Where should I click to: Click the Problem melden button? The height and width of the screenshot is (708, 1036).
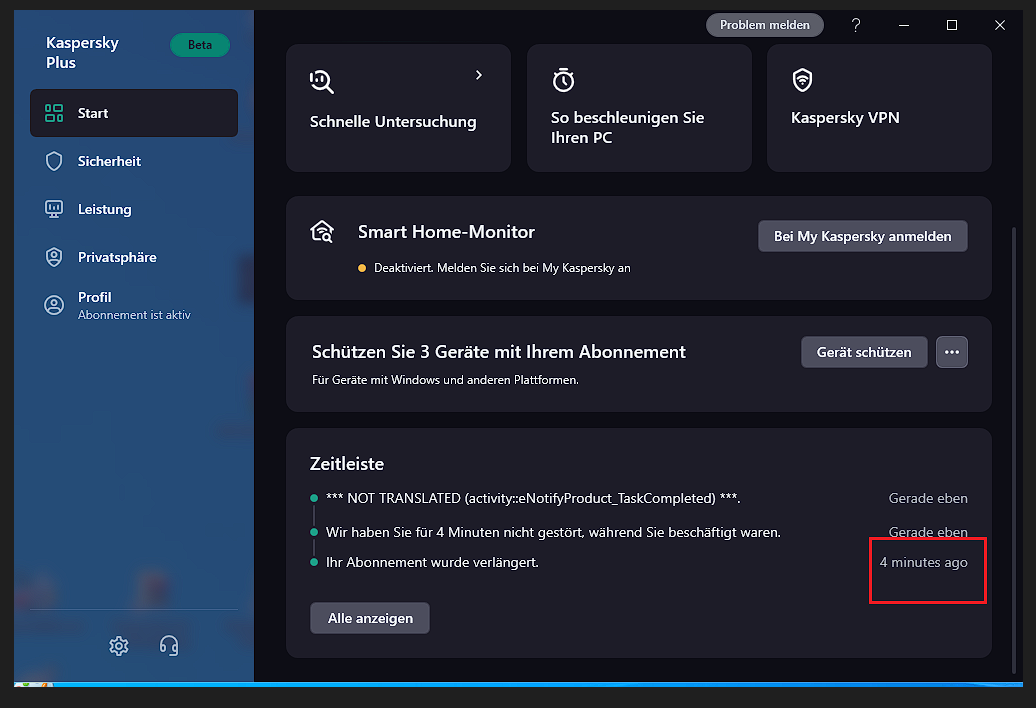[x=764, y=25]
